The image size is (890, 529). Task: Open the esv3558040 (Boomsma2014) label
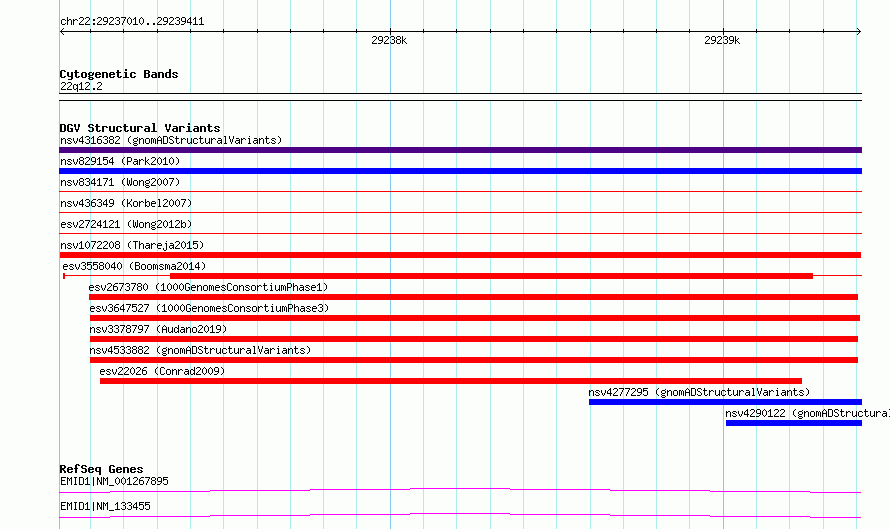coord(134,266)
